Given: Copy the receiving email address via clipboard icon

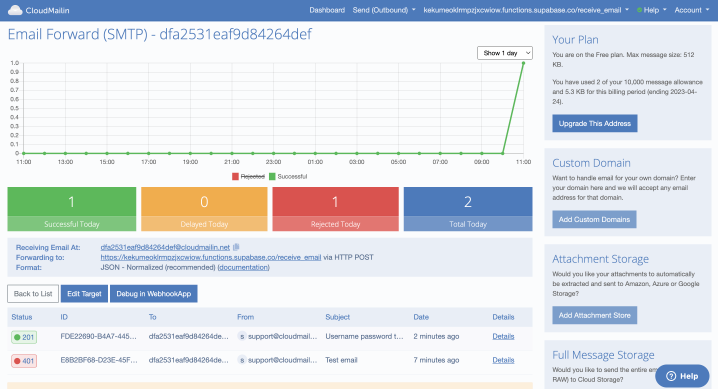Looking at the screenshot, I should tap(236, 247).
